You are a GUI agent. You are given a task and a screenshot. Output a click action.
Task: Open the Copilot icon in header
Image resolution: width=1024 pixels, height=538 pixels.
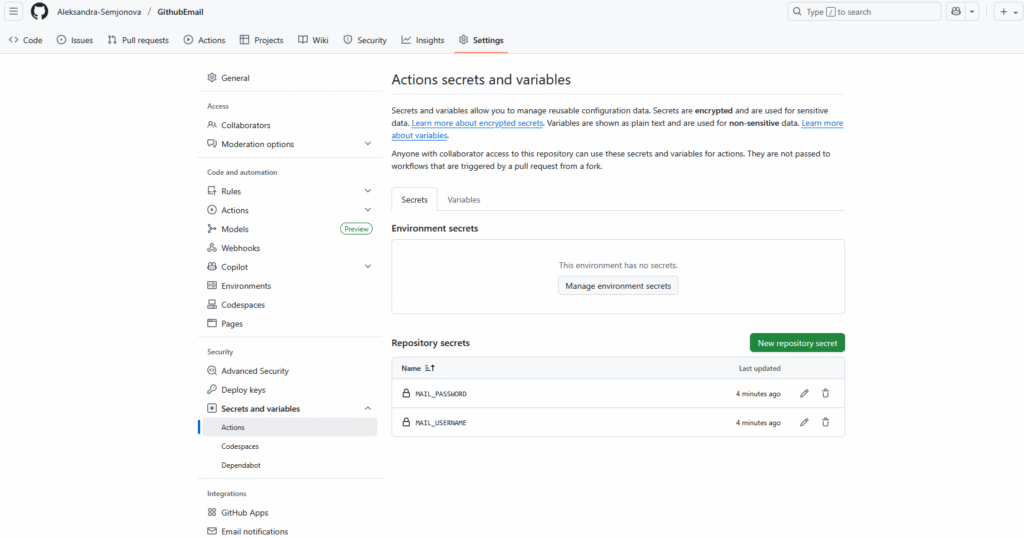click(x=957, y=12)
